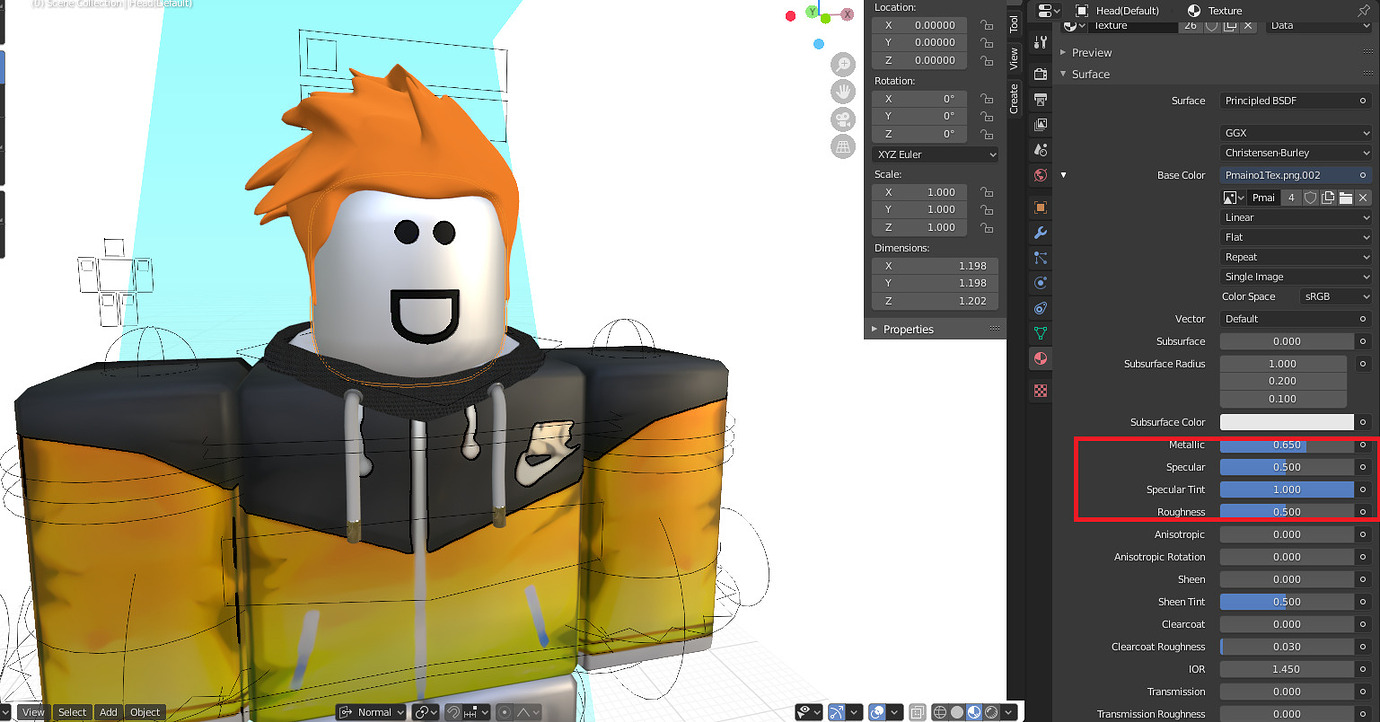Open the Physics properties tab
Image resolution: width=1380 pixels, height=722 pixels.
[1040, 281]
